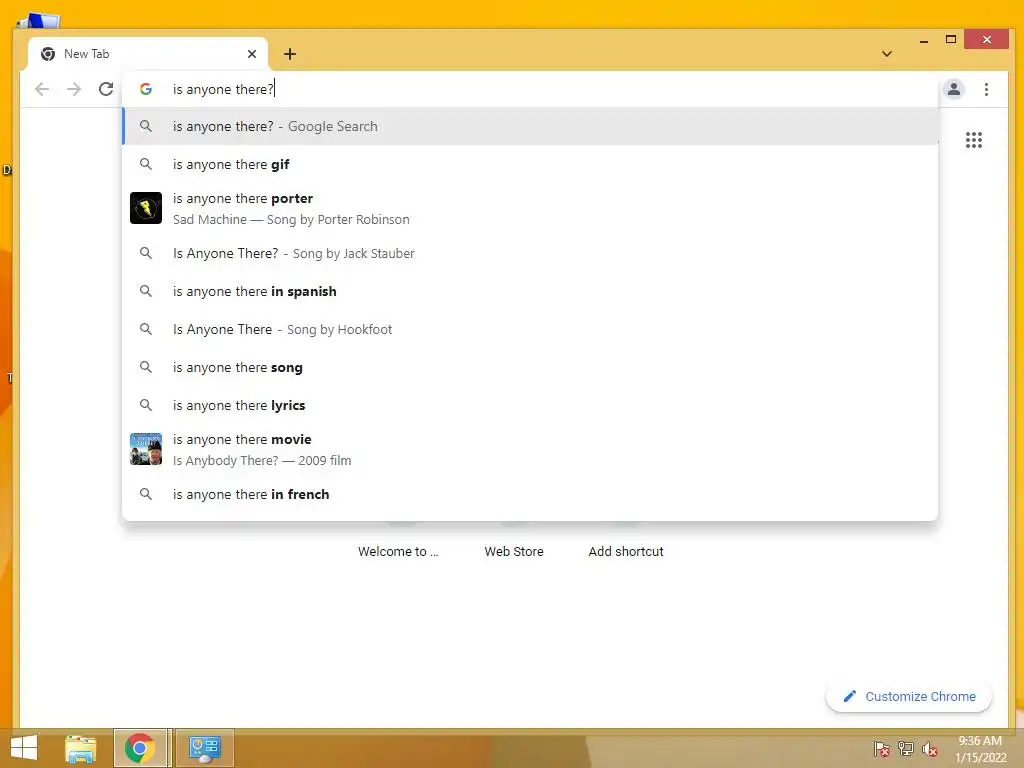Open the Control Panel taskbar icon
The width and height of the screenshot is (1024, 768).
click(204, 748)
